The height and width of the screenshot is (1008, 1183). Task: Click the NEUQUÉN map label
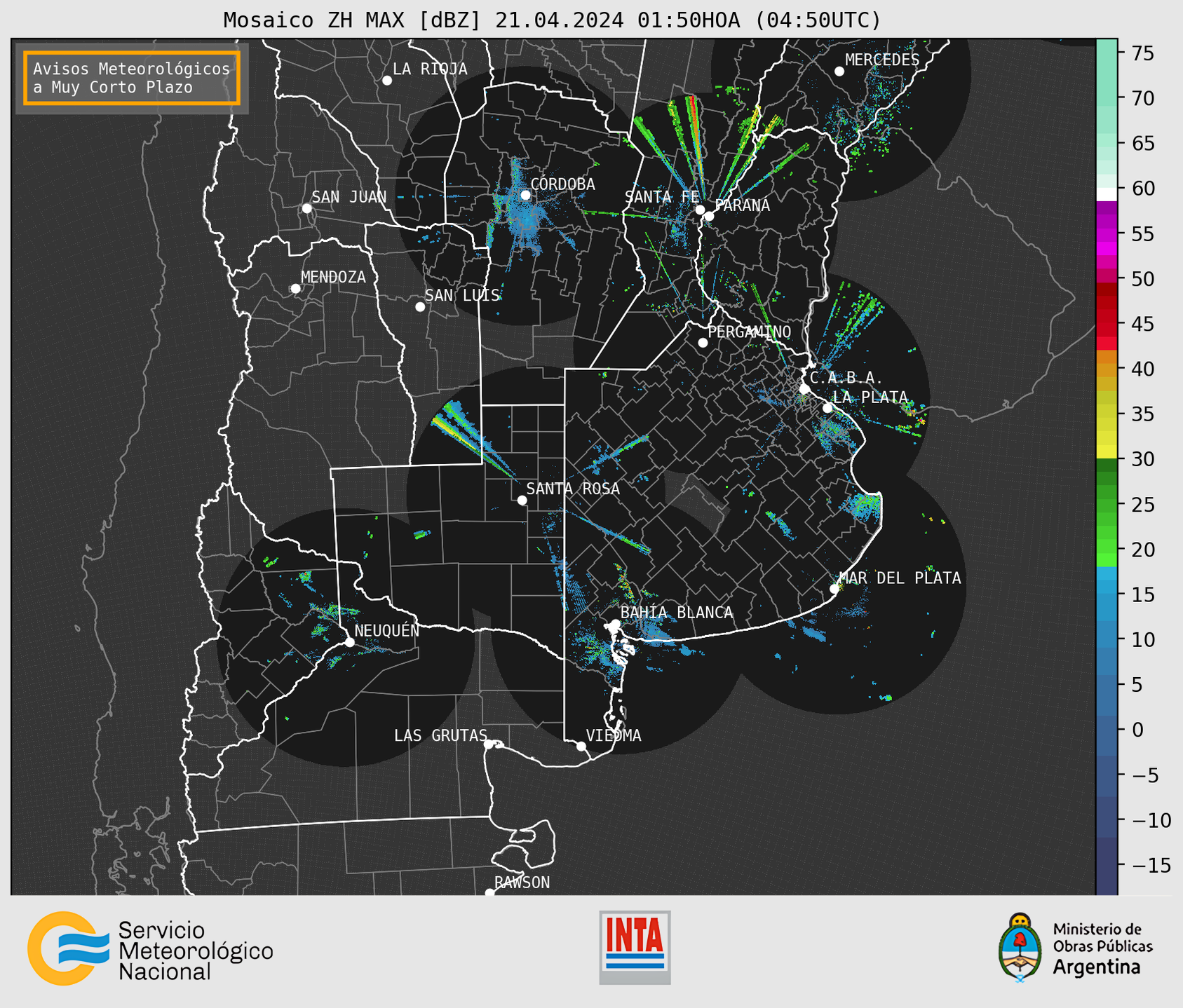click(x=387, y=631)
